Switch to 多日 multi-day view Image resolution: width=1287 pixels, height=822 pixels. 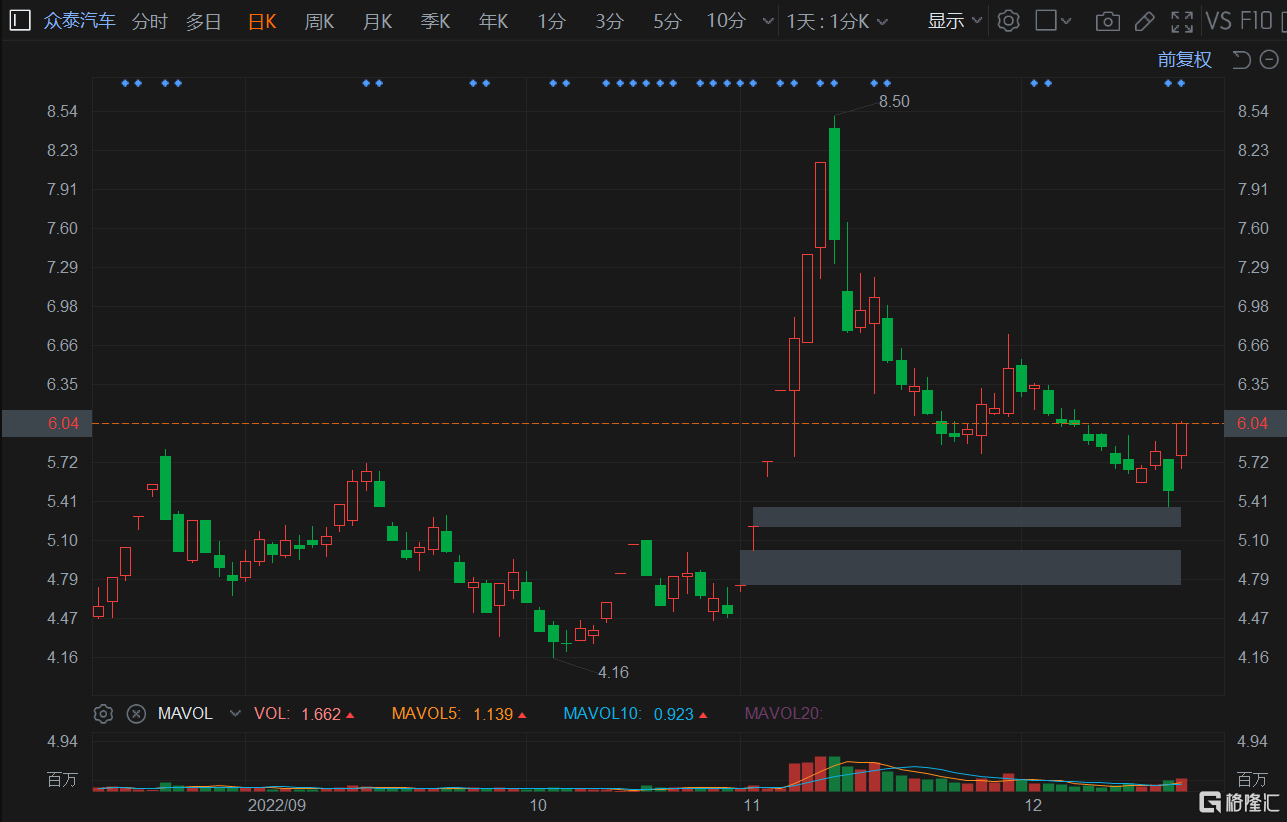pyautogui.click(x=204, y=21)
